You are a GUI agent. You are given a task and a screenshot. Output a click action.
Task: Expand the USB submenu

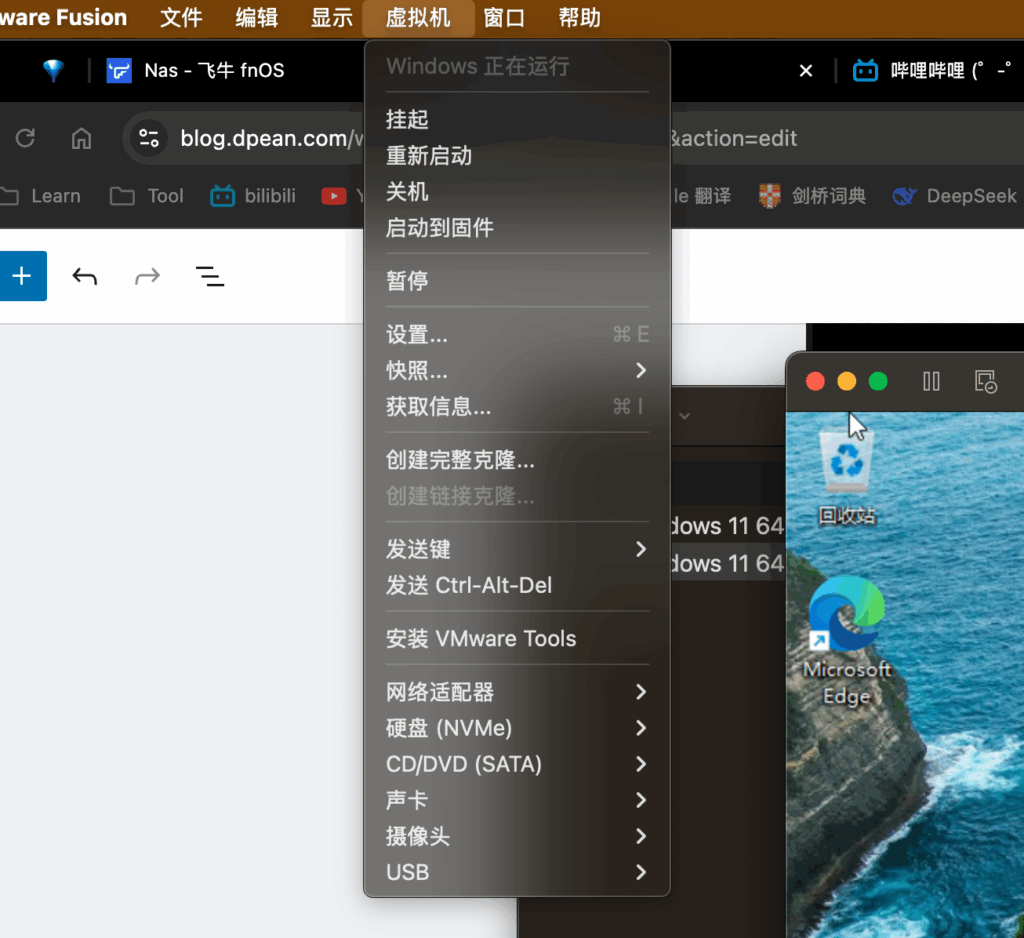pos(516,872)
